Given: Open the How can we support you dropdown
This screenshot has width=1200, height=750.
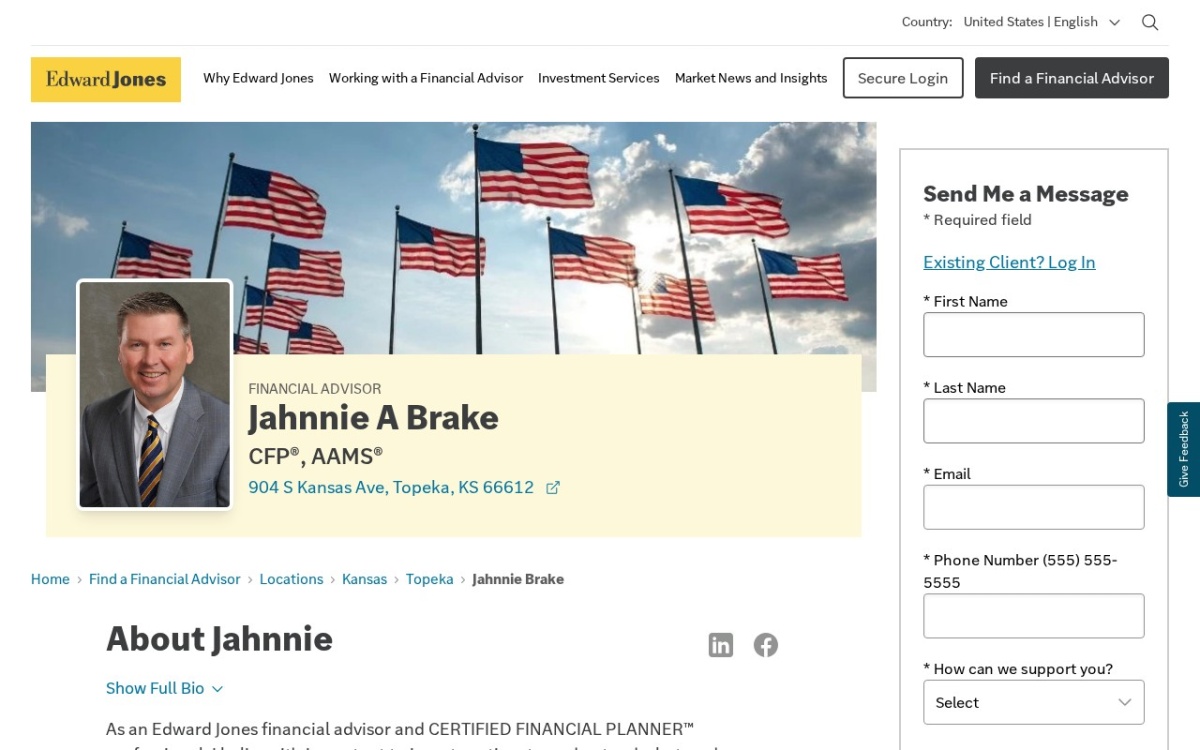Looking at the screenshot, I should pos(1033,702).
